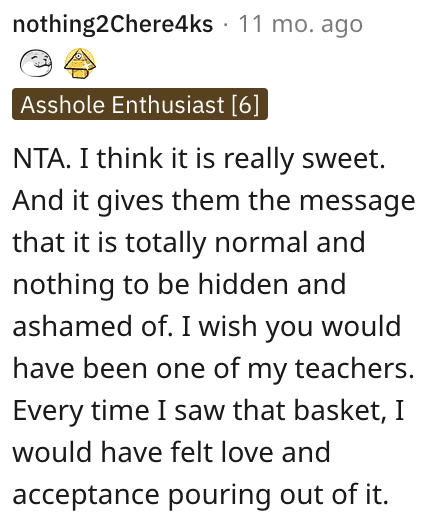
Task: Click the line 'would have felt love and'
Action: (171, 453)
